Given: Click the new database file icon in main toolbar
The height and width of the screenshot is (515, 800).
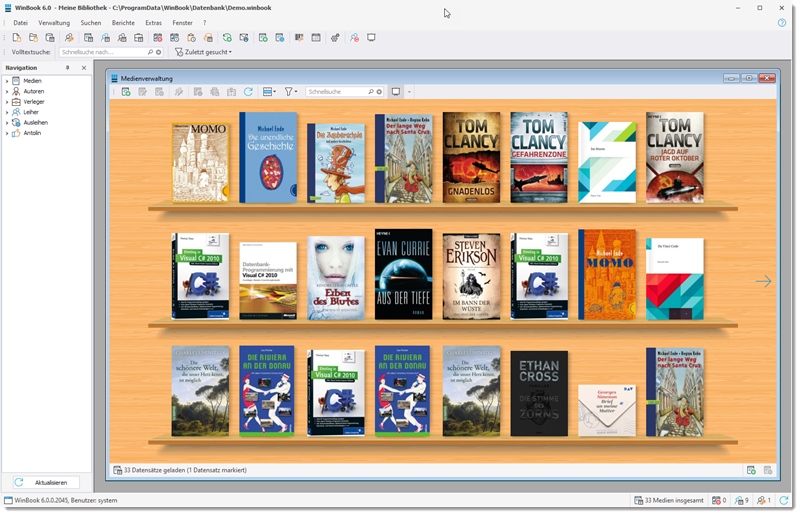Looking at the screenshot, I should point(17,38).
